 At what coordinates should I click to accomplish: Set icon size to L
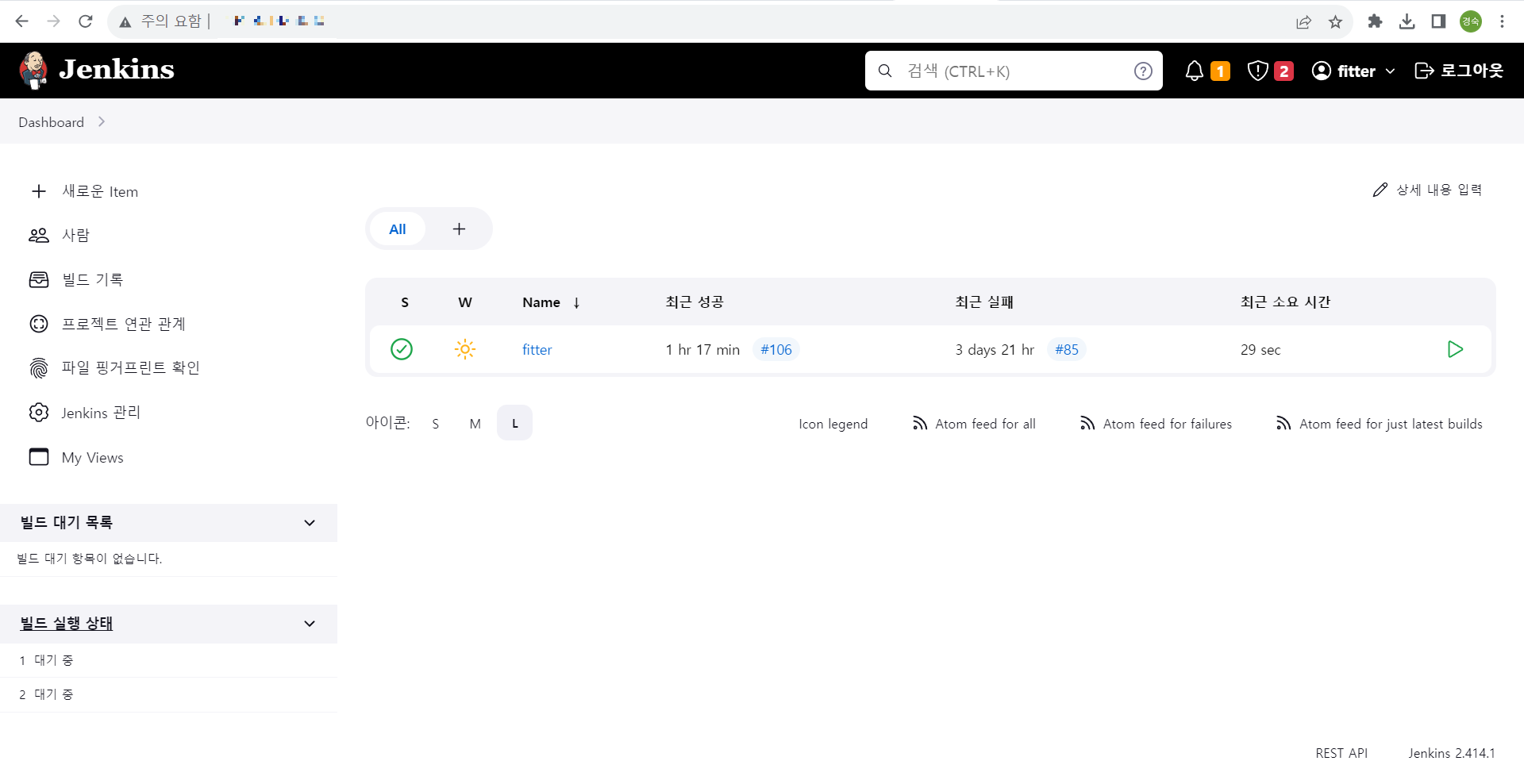(x=515, y=424)
